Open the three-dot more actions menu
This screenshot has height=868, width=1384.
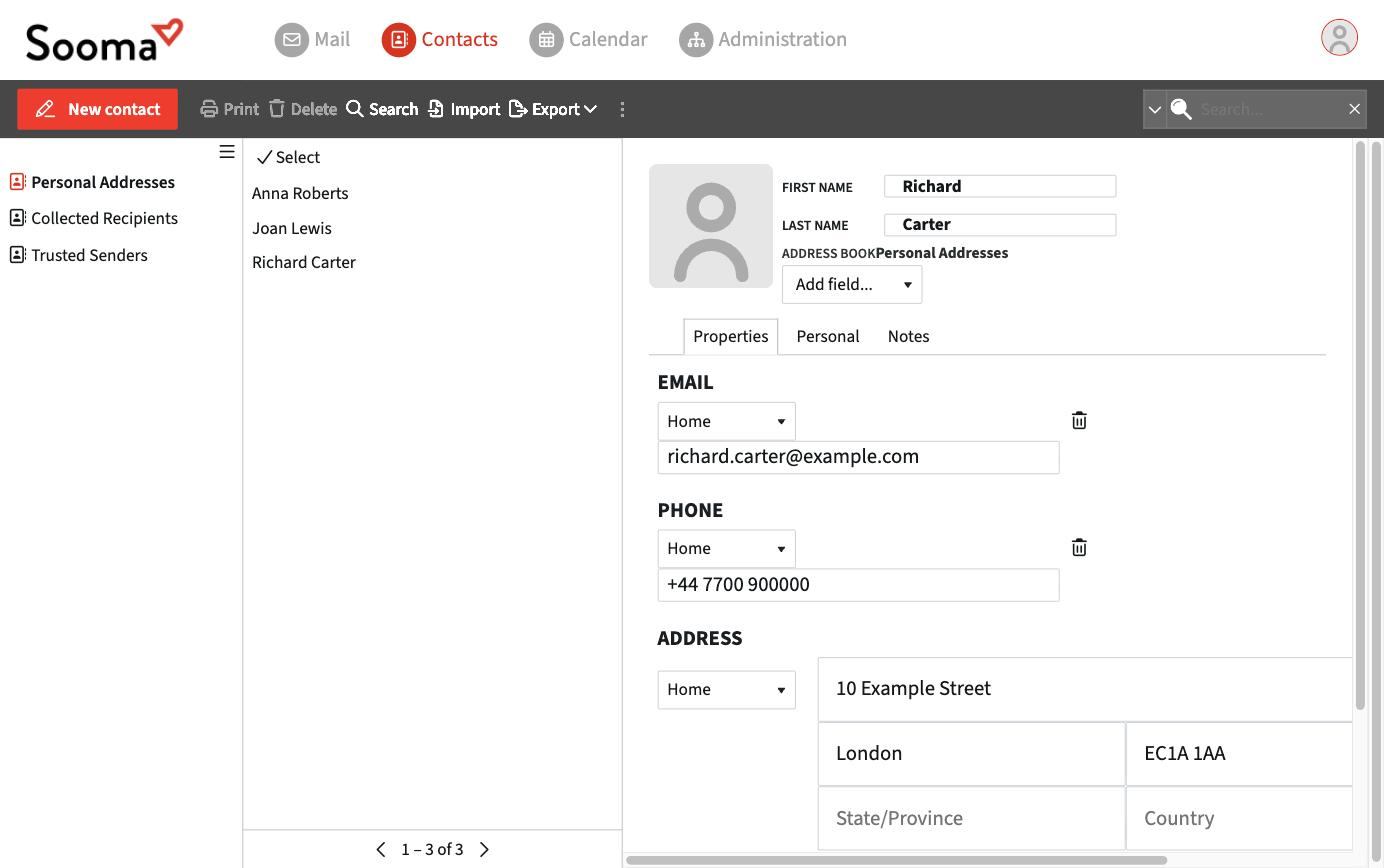click(x=622, y=109)
